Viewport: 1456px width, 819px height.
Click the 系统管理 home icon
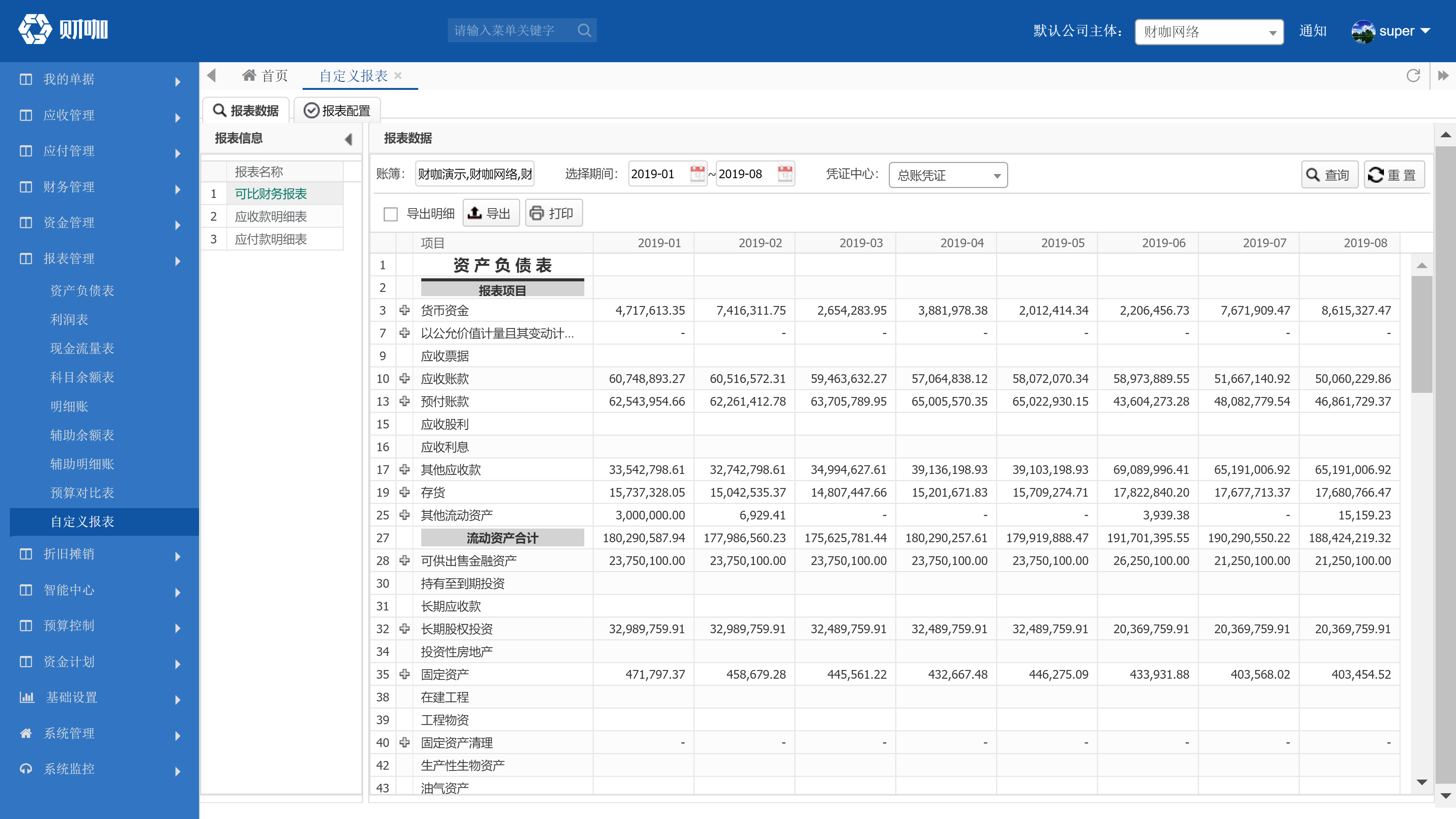26,733
